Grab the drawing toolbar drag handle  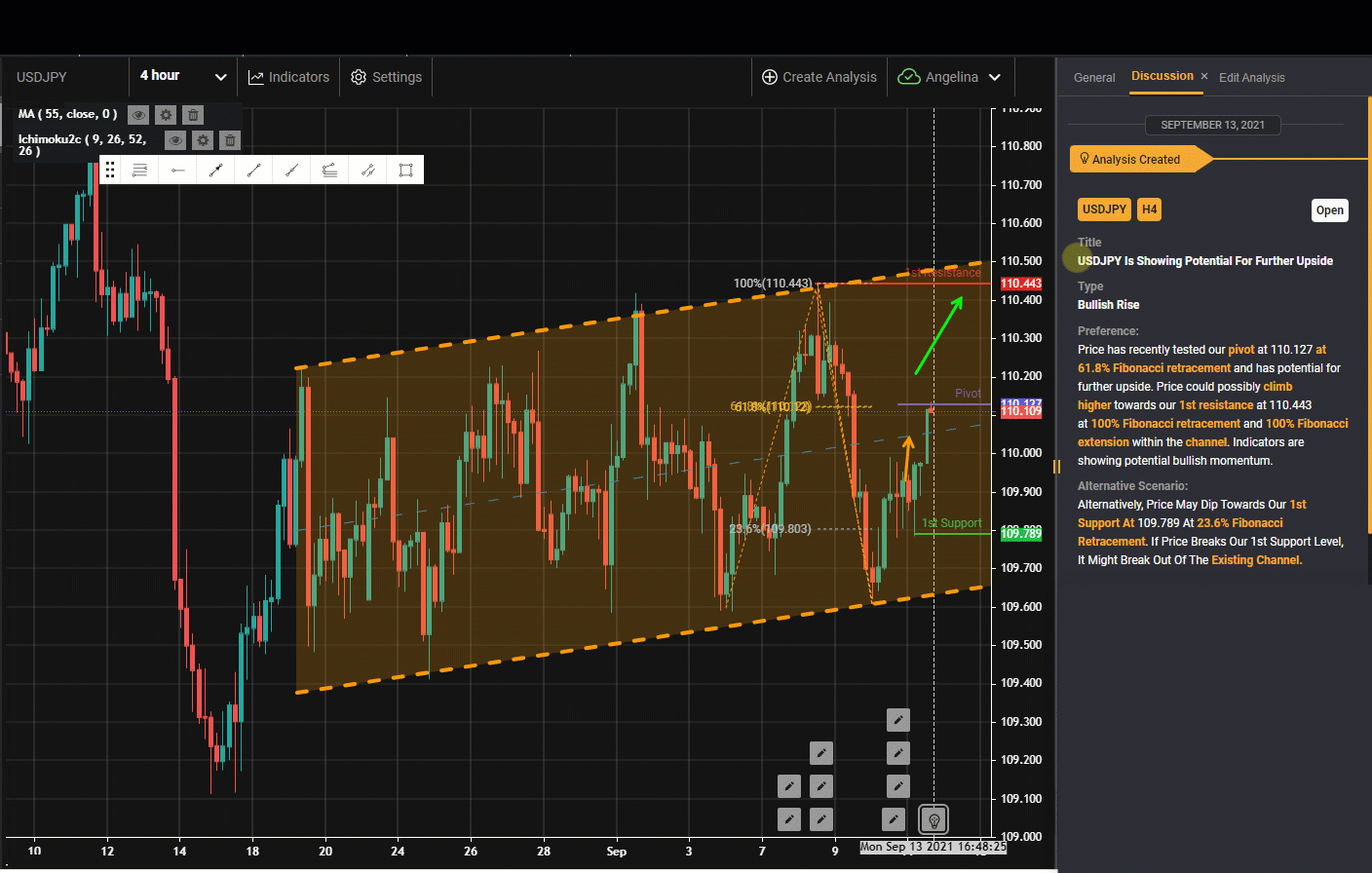pyautogui.click(x=110, y=171)
